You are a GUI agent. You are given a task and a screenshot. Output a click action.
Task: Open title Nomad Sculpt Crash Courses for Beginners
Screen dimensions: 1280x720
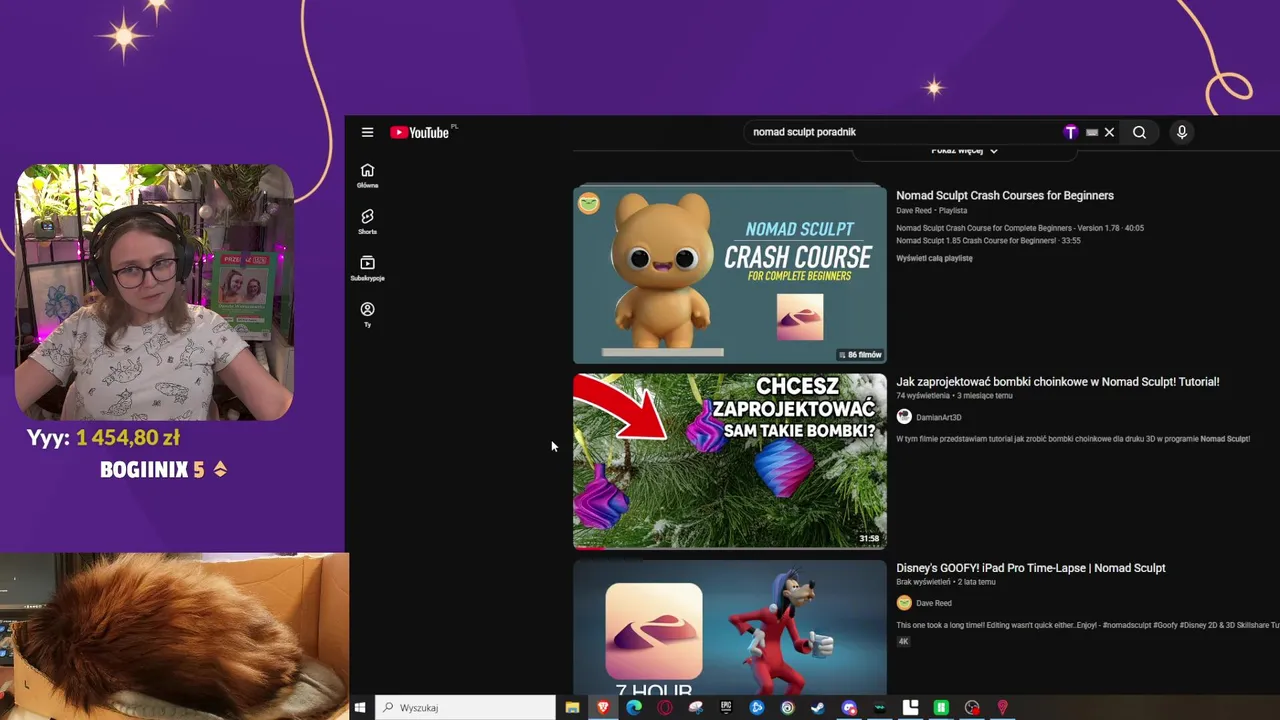[1005, 195]
